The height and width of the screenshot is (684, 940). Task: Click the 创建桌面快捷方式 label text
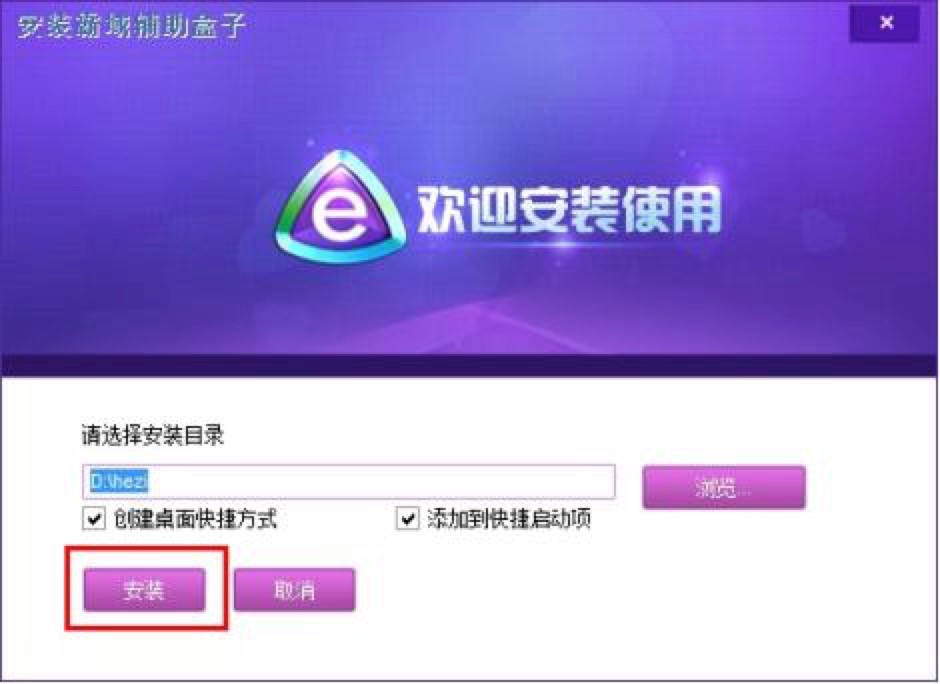[x=195, y=519]
